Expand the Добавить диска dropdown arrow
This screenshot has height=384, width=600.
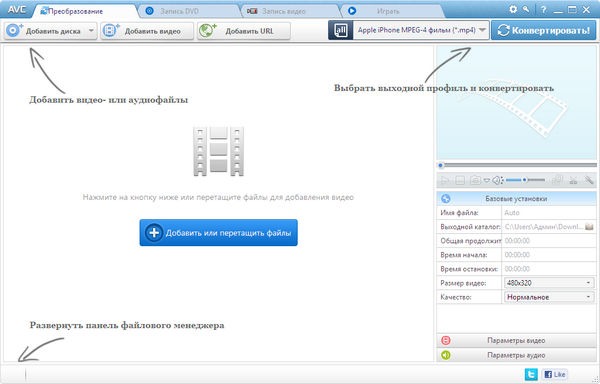pos(91,31)
